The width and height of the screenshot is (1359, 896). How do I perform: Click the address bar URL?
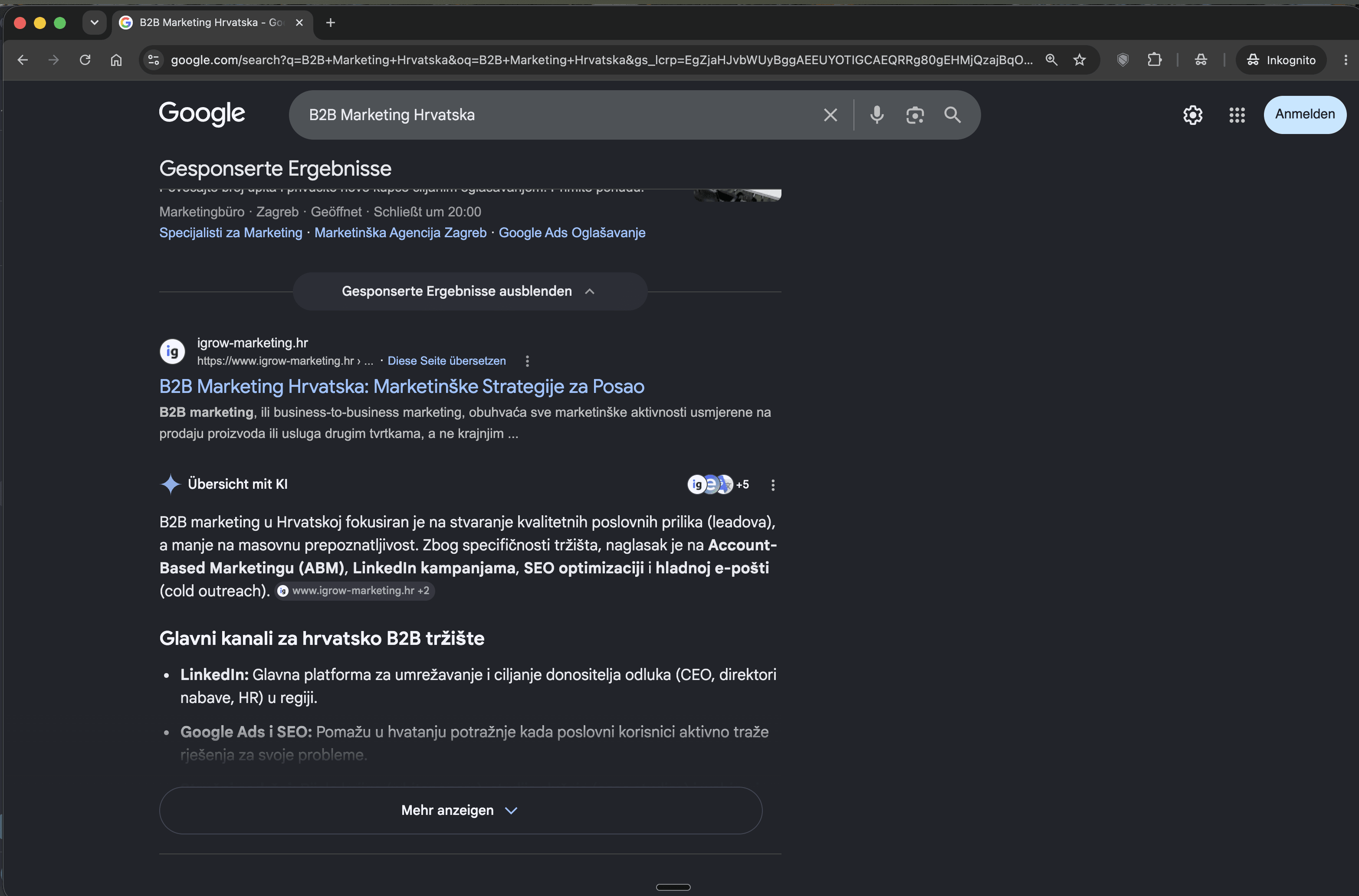601,60
